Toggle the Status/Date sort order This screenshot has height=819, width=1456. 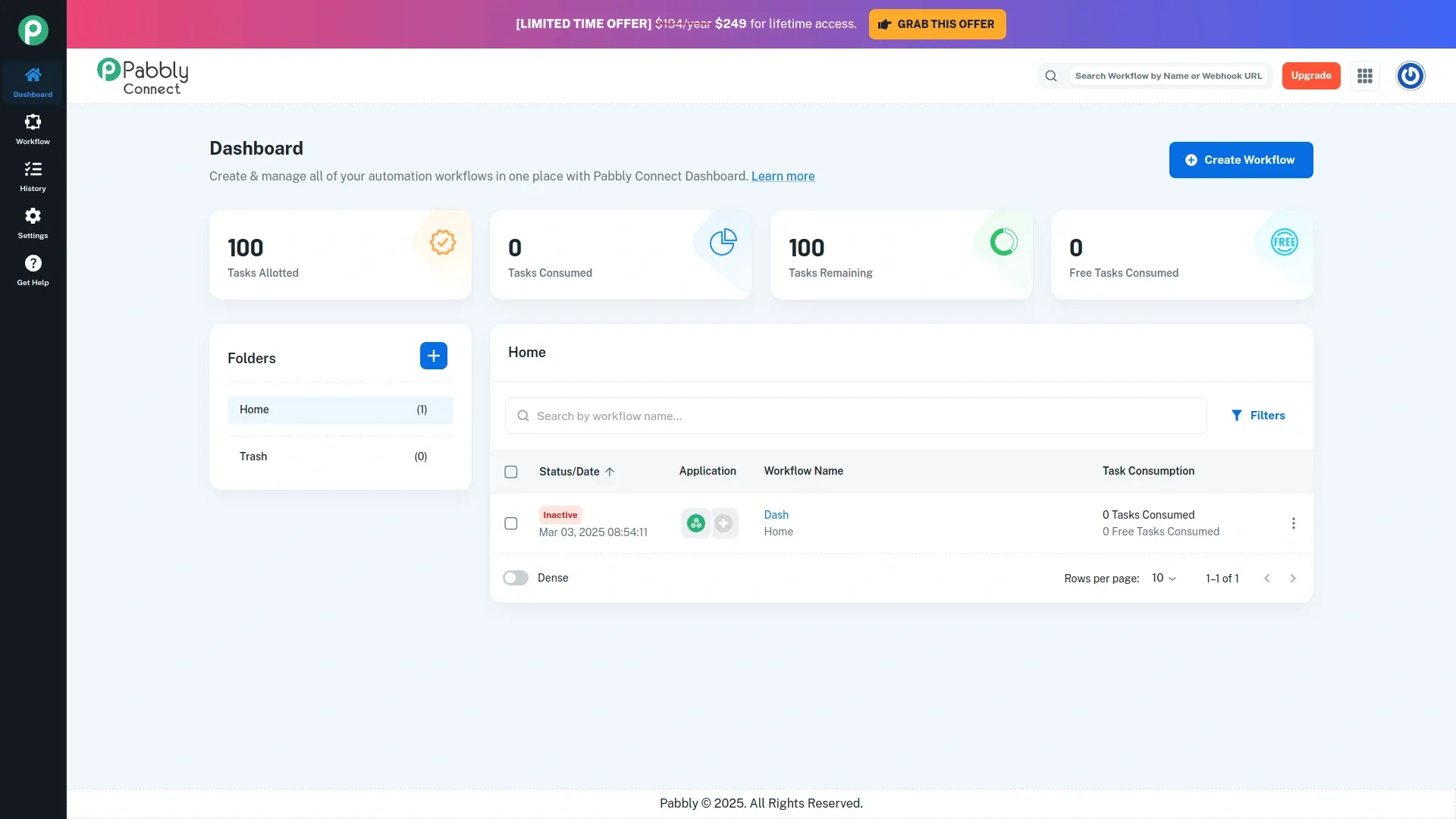point(576,471)
